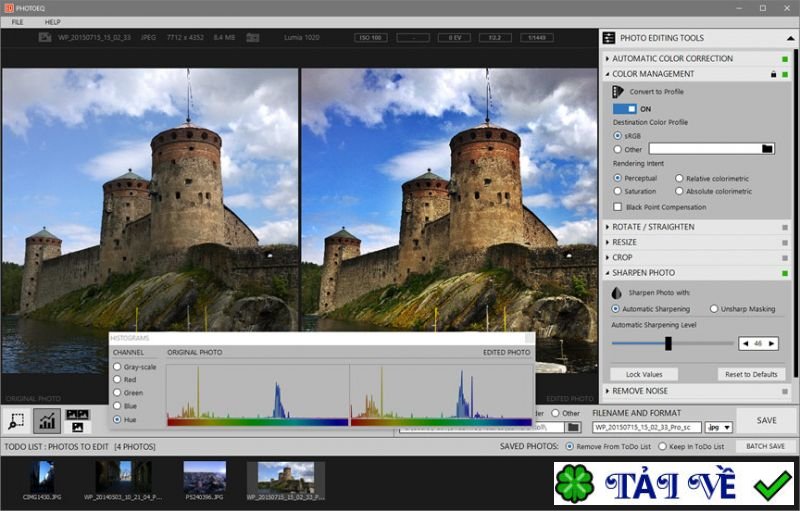The height and width of the screenshot is (511, 800).
Task: Select Unsharp Masking radio option
Action: click(x=714, y=309)
